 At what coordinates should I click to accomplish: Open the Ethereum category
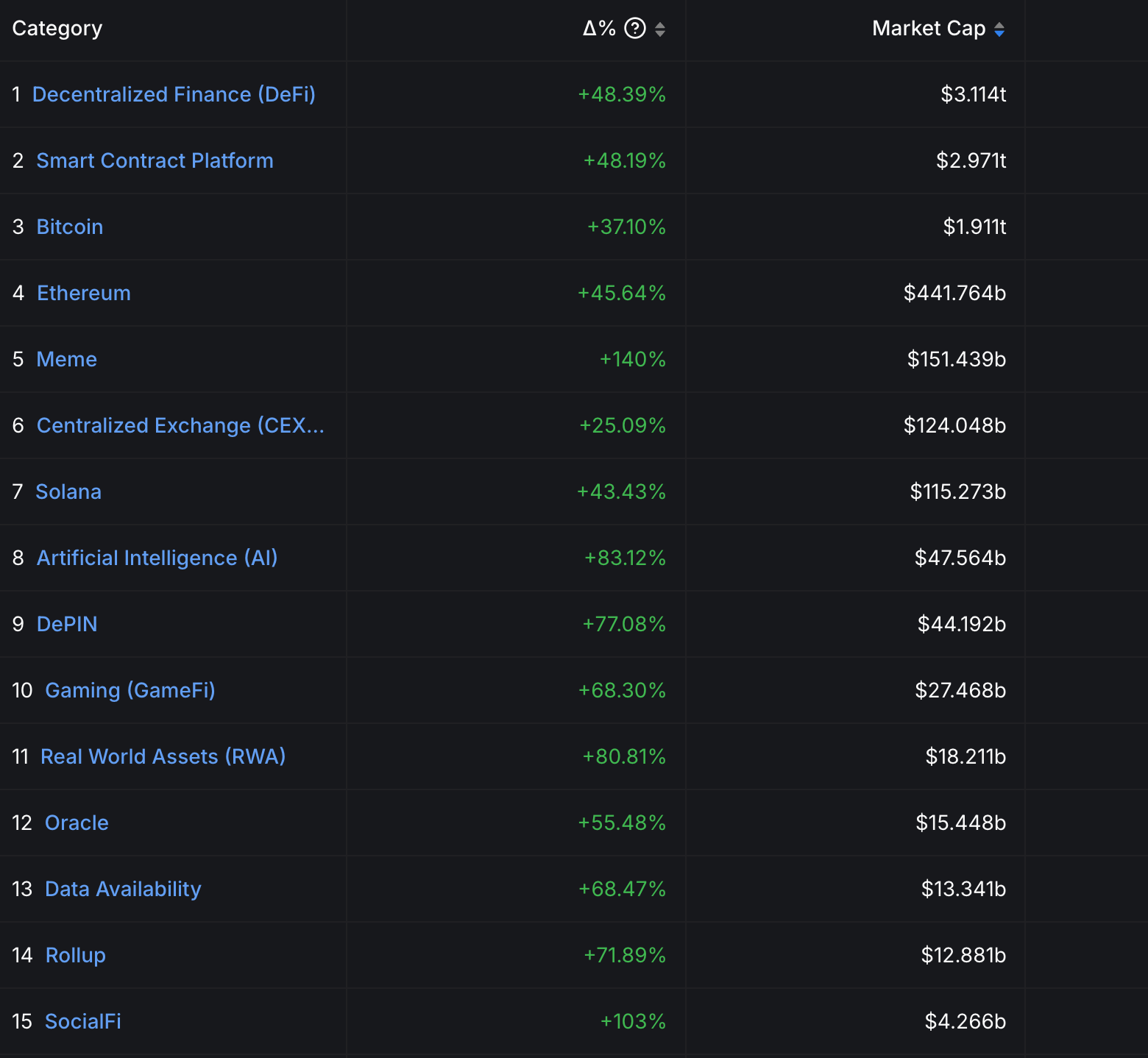pyautogui.click(x=84, y=294)
